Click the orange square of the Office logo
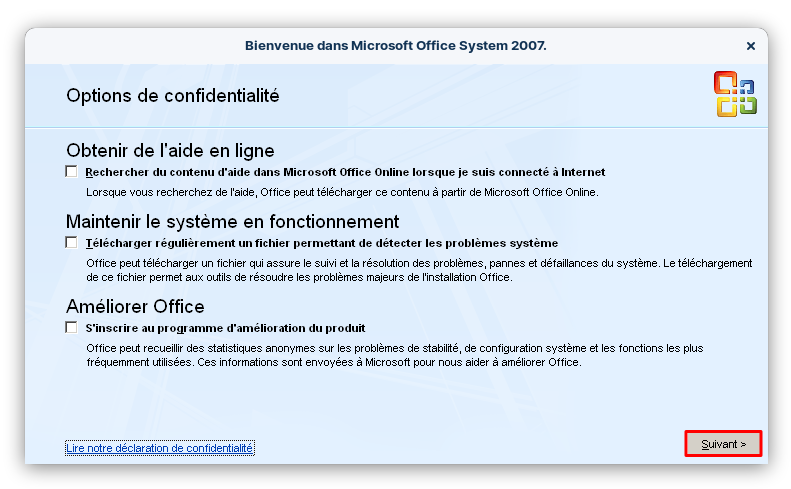This screenshot has height=489, width=791. pyautogui.click(x=725, y=83)
